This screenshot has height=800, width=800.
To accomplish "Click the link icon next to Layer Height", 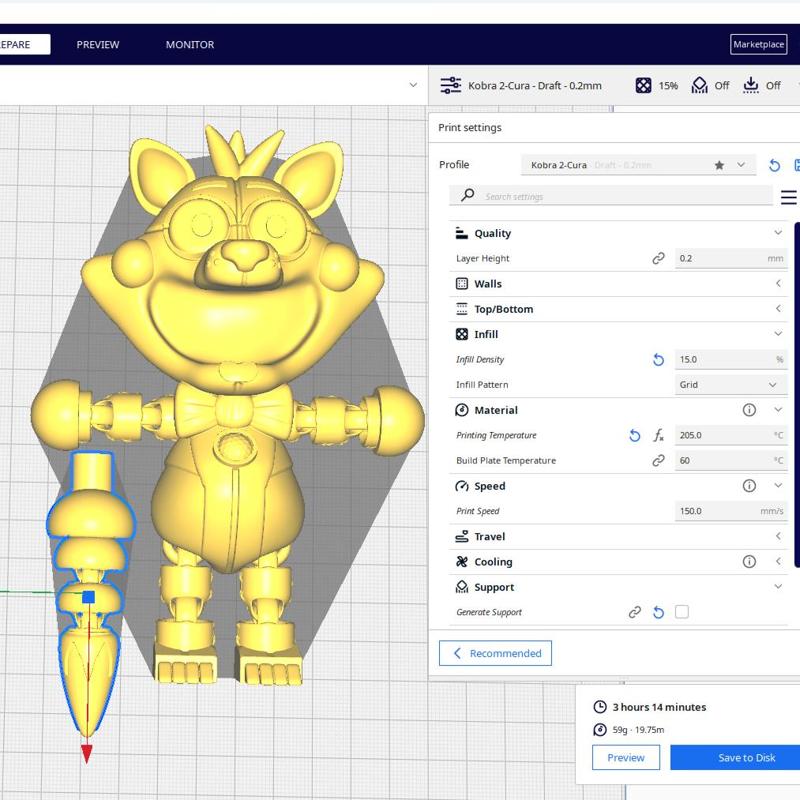I will pos(658,258).
